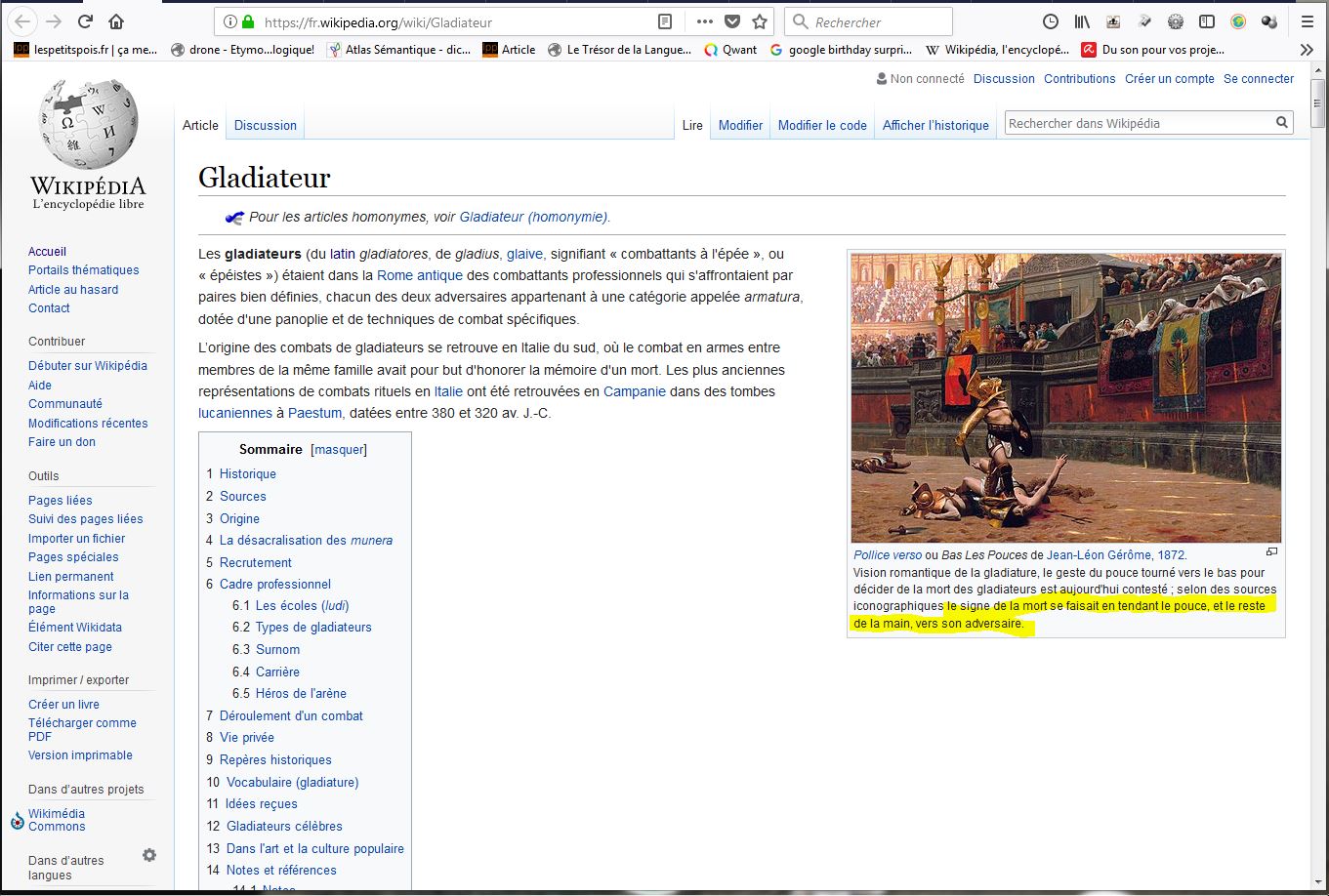
Task: Enlarge the Pollice verso image icon
Action: tap(1271, 552)
